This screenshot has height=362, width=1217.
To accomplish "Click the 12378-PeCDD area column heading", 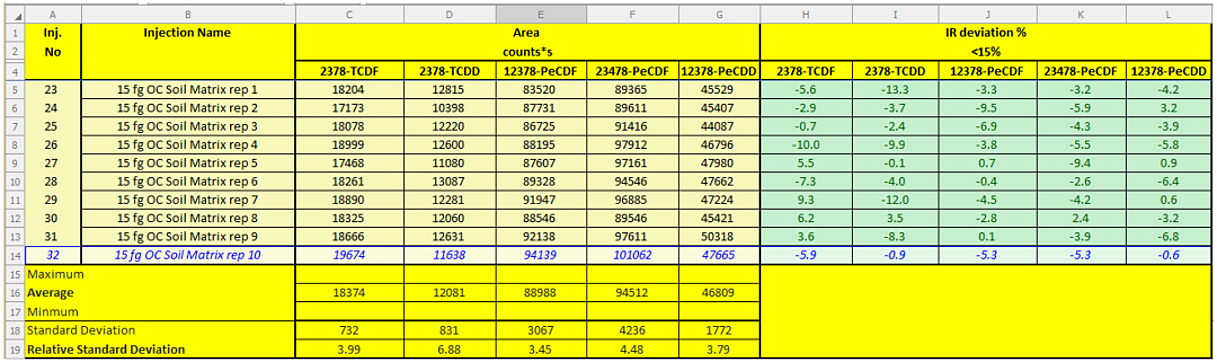I will tap(719, 71).
